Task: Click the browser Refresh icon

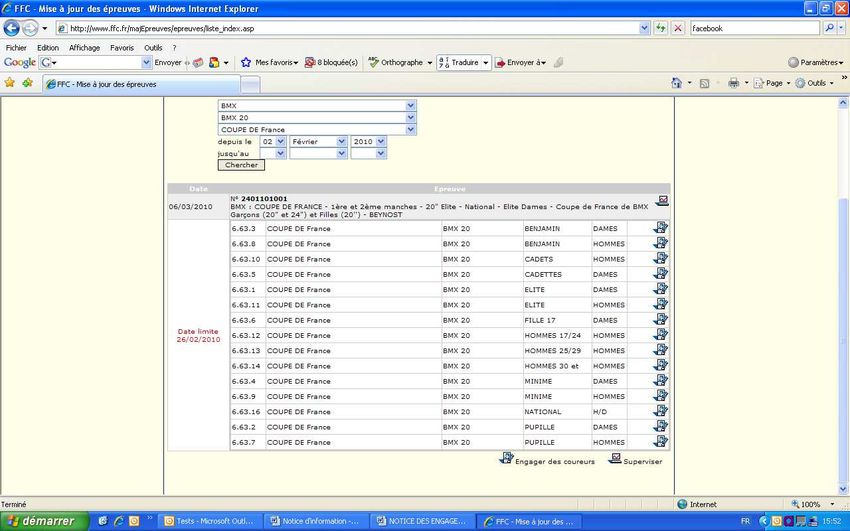Action: pos(661,28)
